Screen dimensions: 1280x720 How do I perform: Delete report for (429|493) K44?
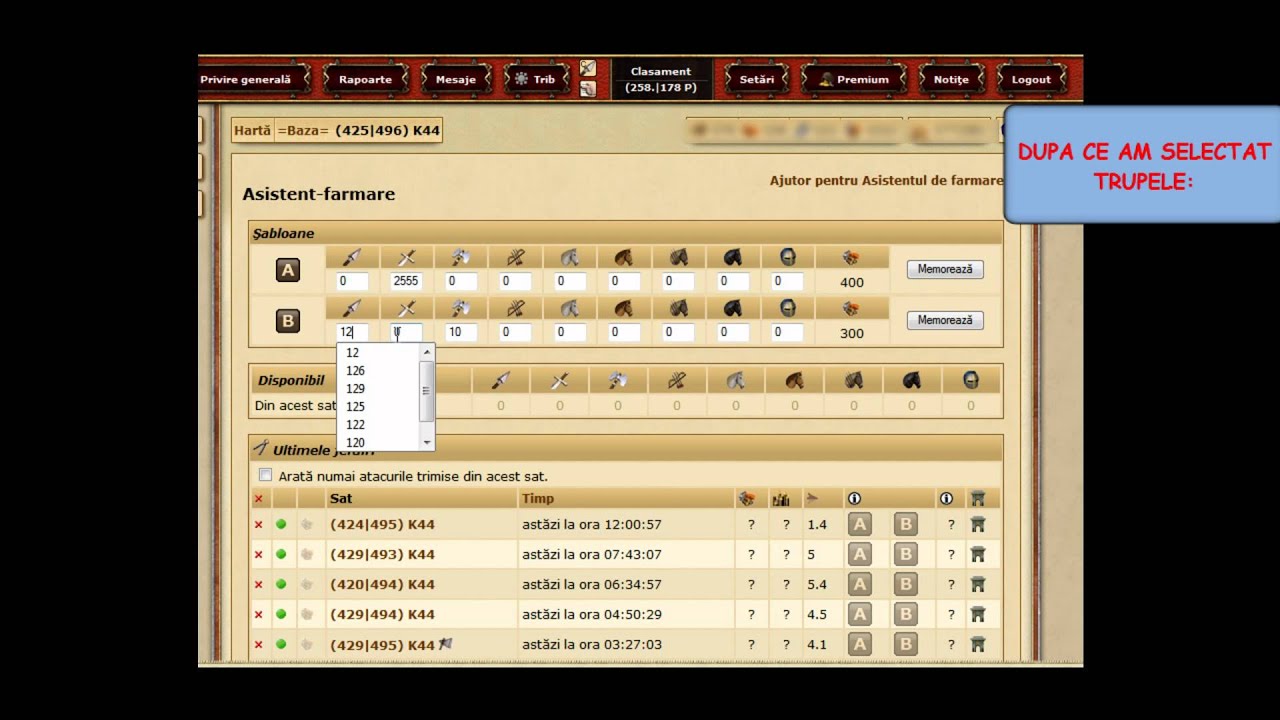pos(259,555)
